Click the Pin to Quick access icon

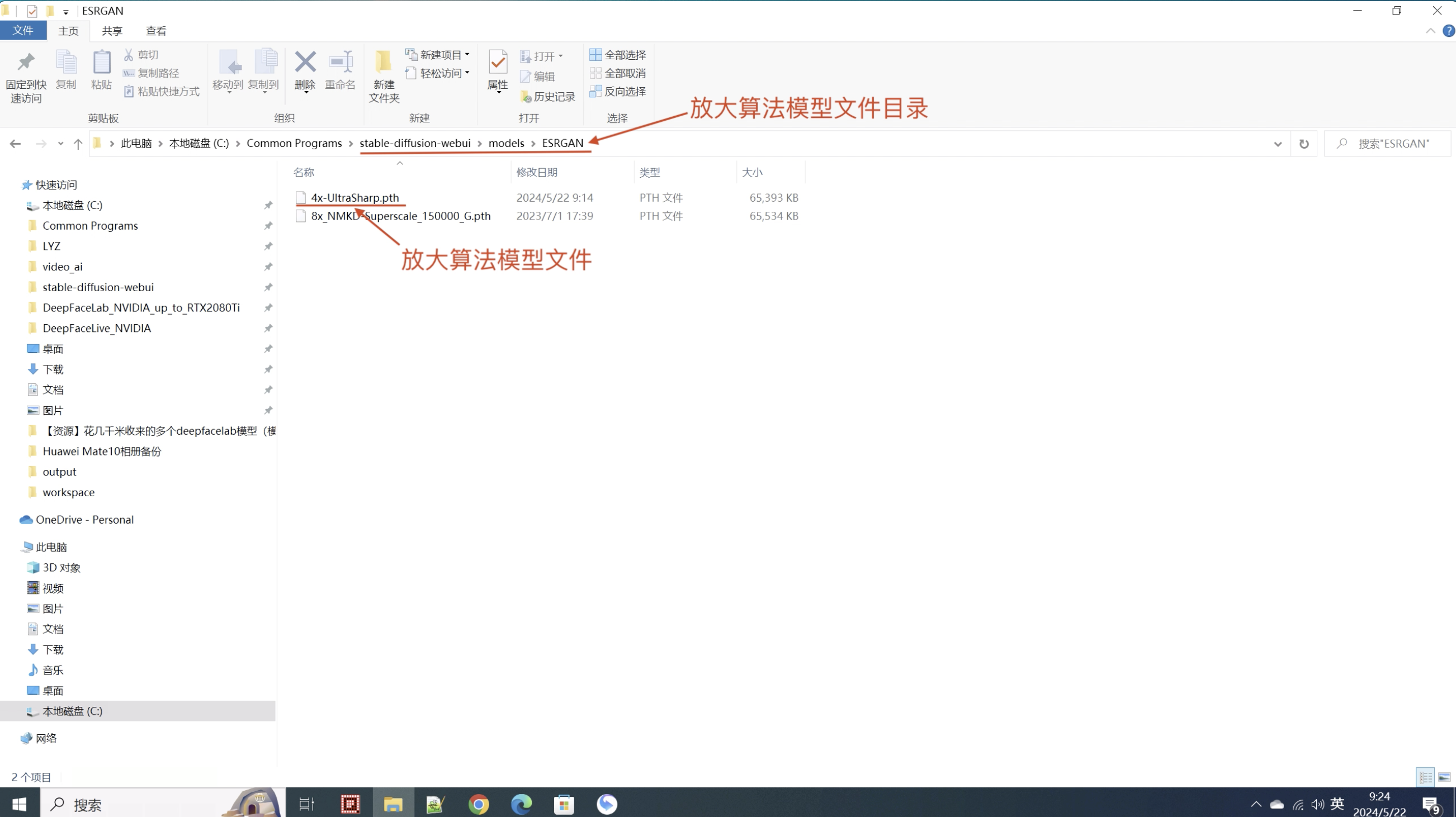pos(26,62)
